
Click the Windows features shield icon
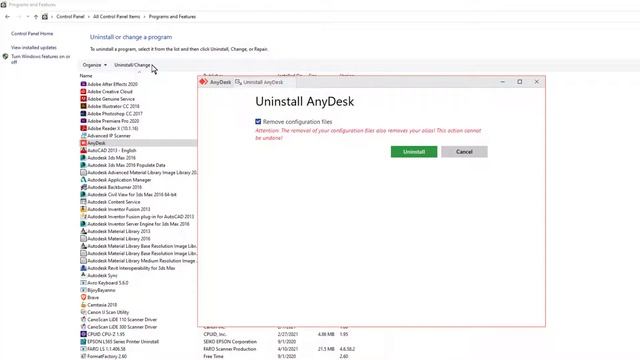click(5, 57)
